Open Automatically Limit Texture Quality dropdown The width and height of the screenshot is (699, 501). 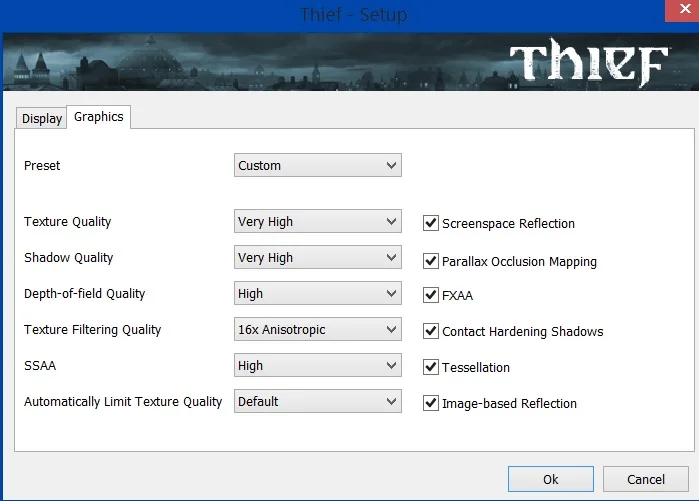pyautogui.click(x=317, y=401)
